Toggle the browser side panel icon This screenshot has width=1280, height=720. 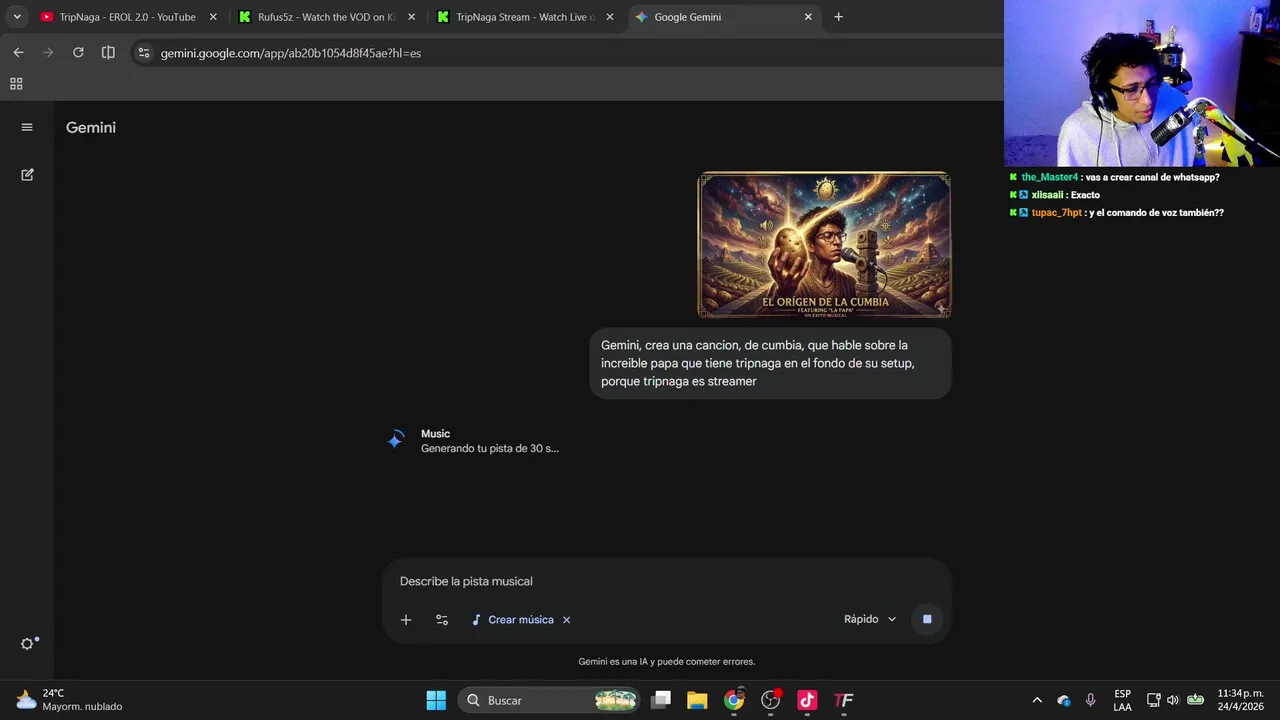(108, 53)
